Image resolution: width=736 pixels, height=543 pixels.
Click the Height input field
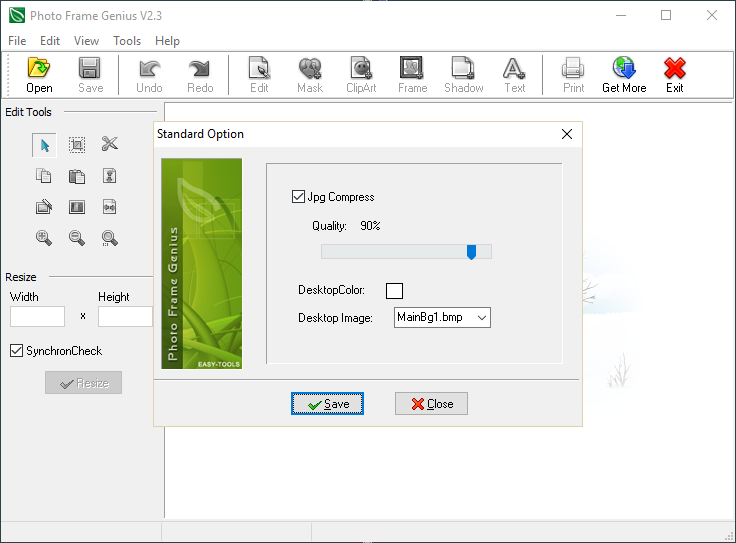[x=125, y=316]
